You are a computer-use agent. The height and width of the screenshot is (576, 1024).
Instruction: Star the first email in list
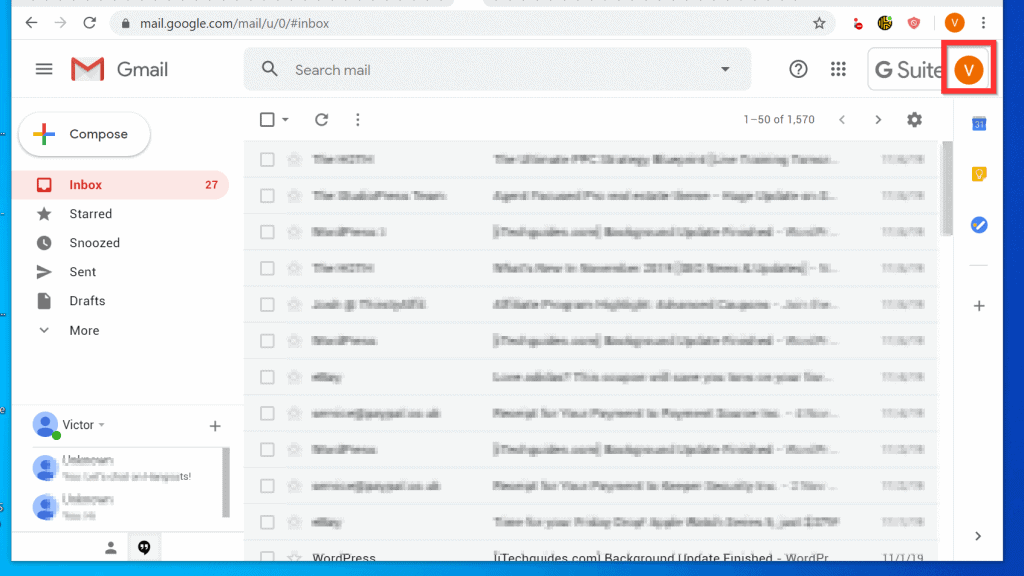pos(295,159)
